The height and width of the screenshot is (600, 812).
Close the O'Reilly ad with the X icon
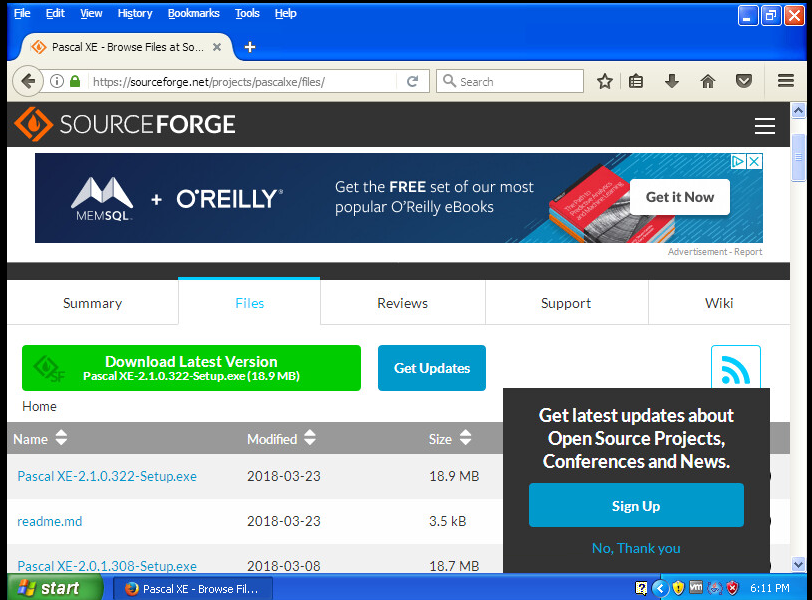pyautogui.click(x=755, y=162)
